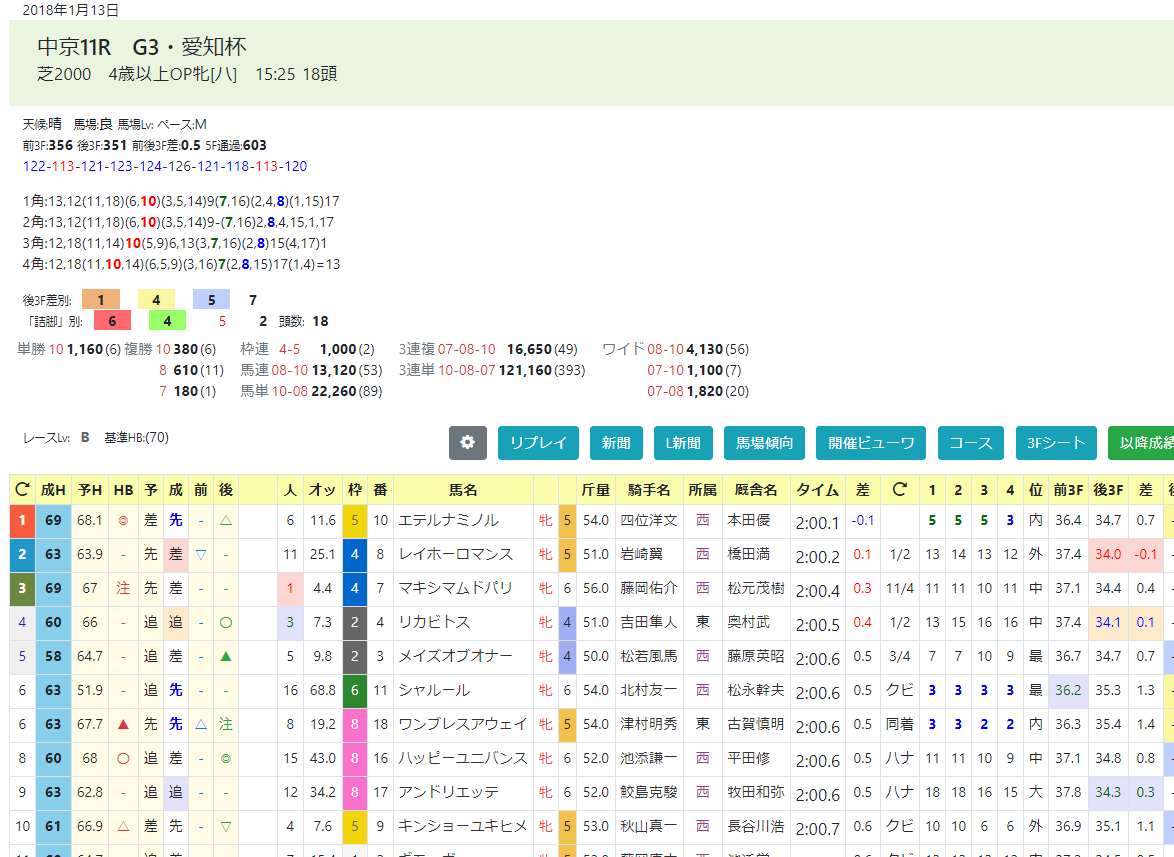Sort by the 成H column header
1174x857 pixels.
pos(53,490)
